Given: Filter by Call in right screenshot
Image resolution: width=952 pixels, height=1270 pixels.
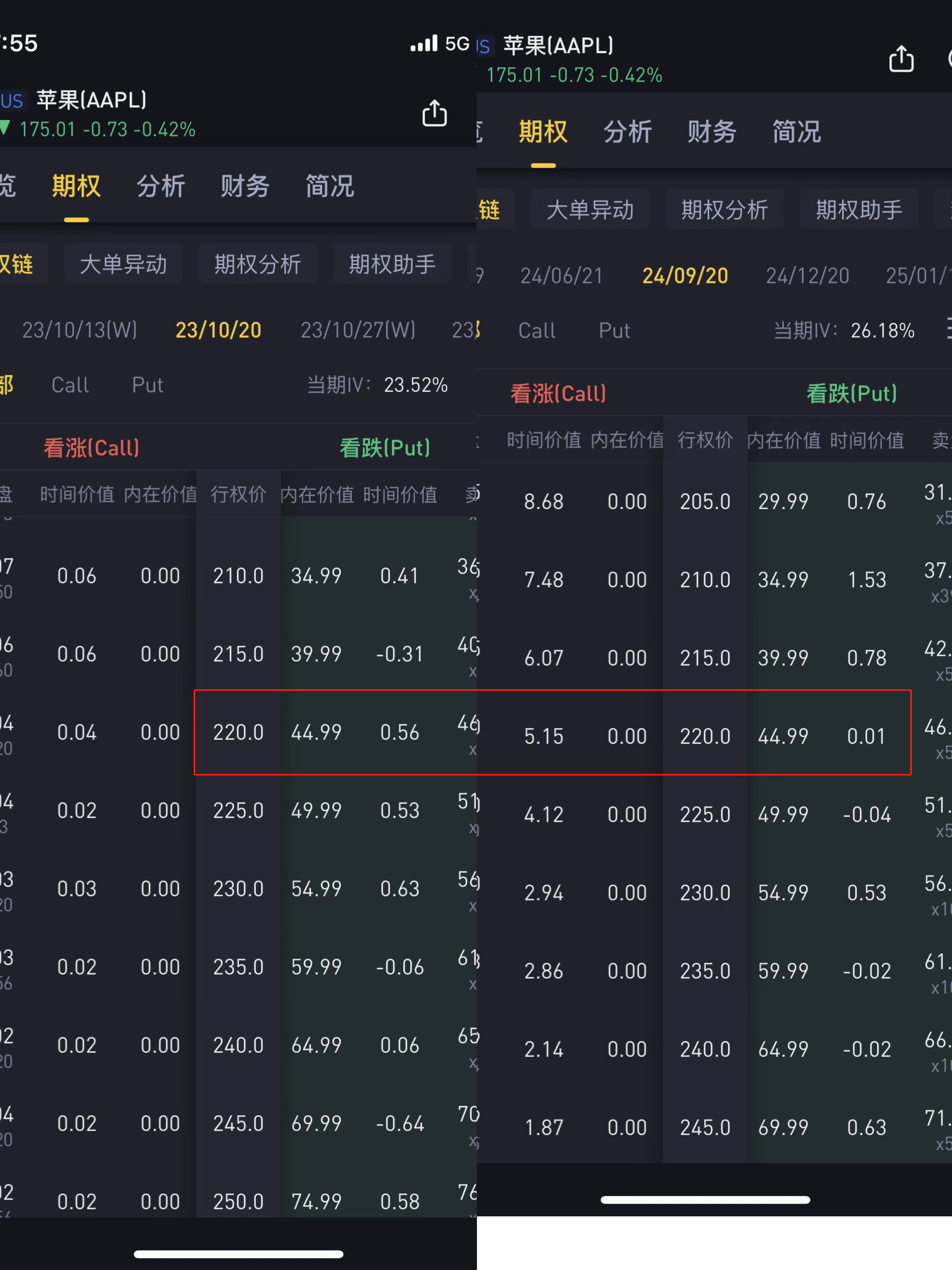Looking at the screenshot, I should pos(537,331).
